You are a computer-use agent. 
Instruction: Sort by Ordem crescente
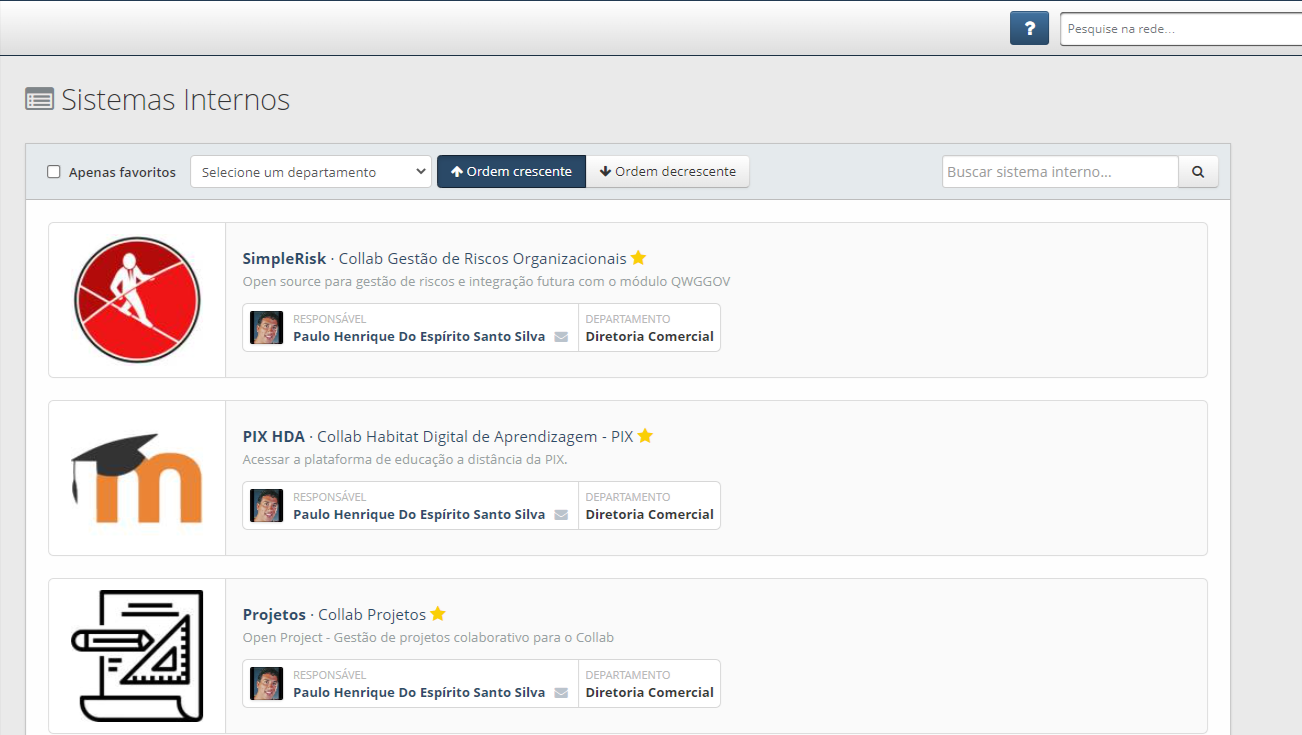pyautogui.click(x=511, y=171)
